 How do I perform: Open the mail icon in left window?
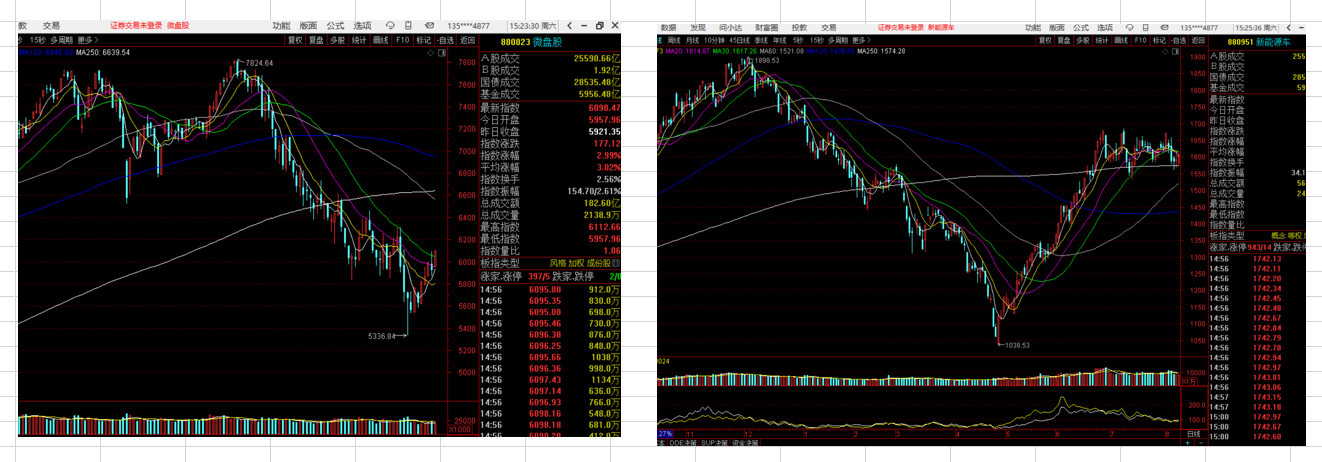(x=430, y=26)
